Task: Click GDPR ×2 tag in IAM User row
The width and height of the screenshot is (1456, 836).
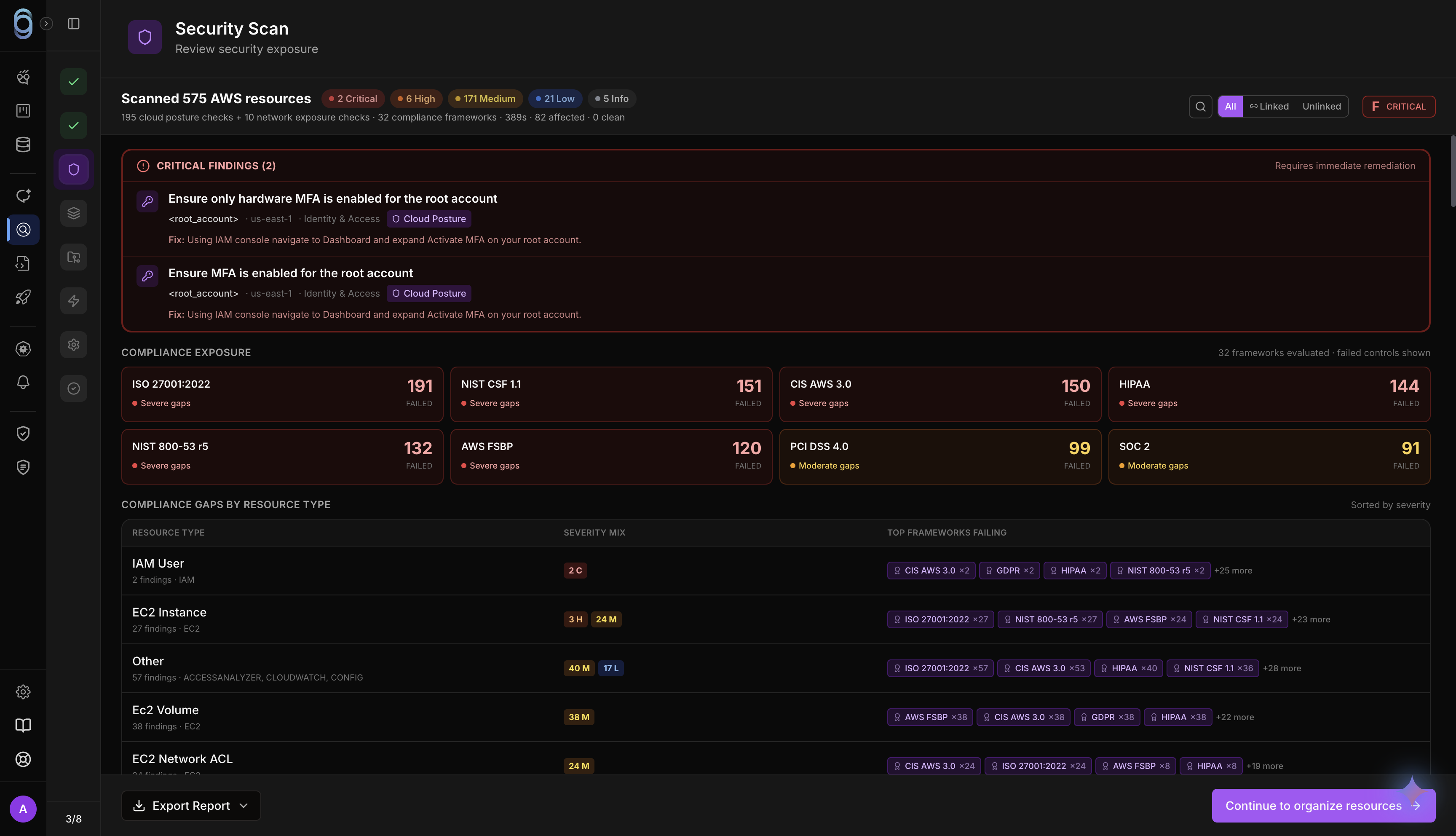Action: coord(1009,571)
